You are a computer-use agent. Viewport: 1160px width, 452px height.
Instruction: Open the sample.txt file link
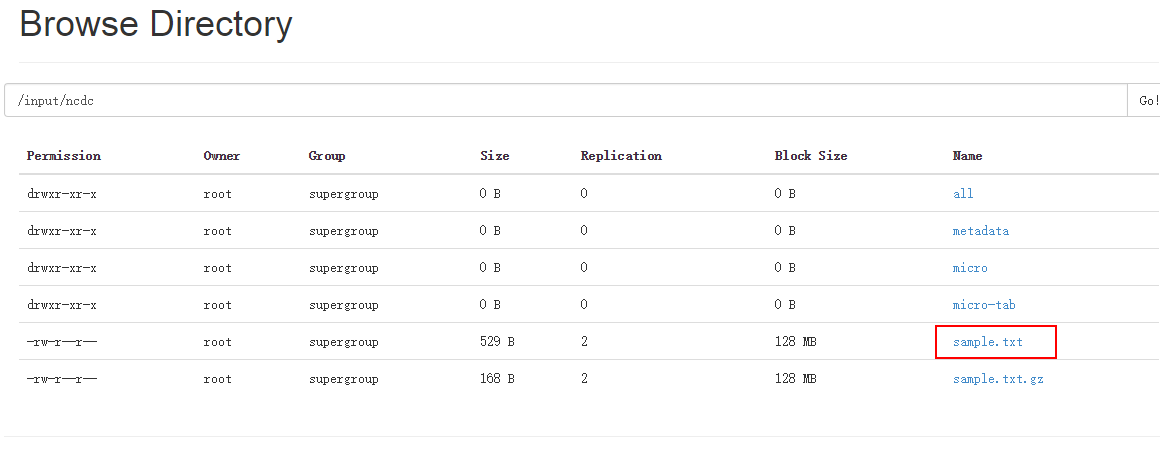(988, 342)
